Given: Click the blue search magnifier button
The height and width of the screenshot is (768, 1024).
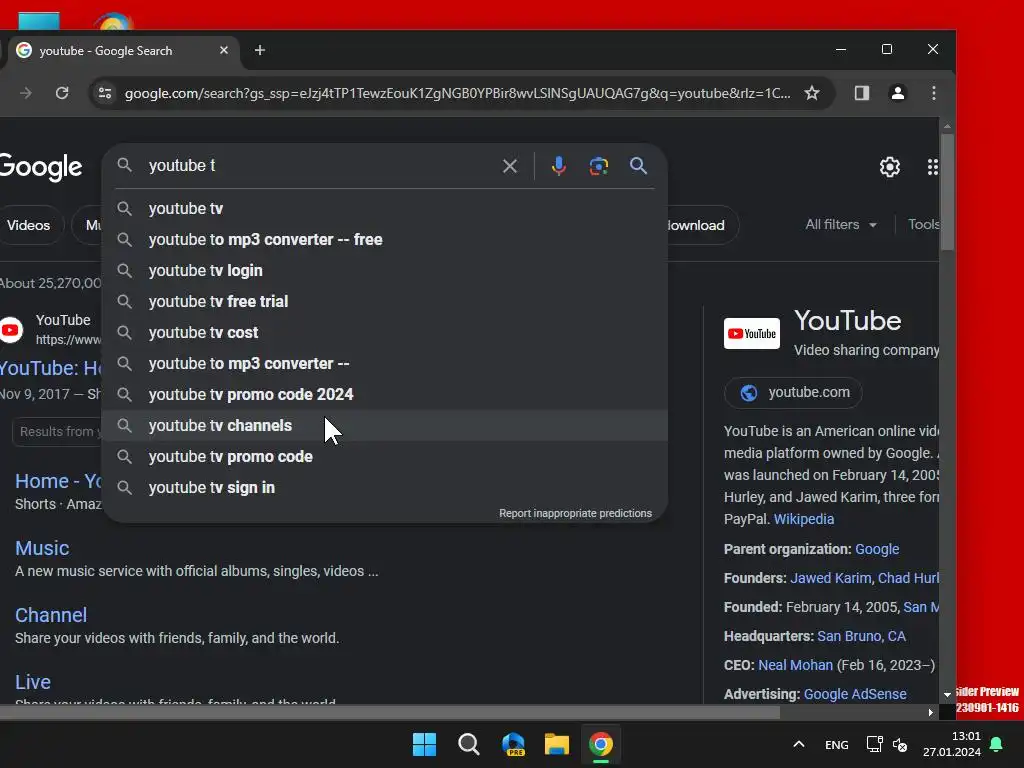Looking at the screenshot, I should pos(639,166).
